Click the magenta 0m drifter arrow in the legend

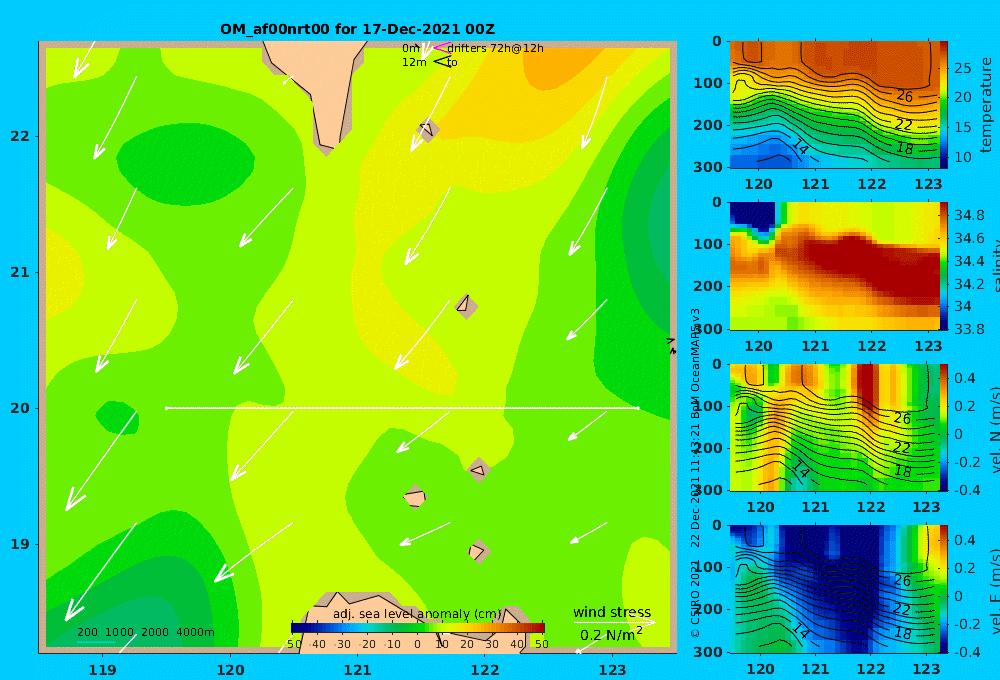point(442,47)
